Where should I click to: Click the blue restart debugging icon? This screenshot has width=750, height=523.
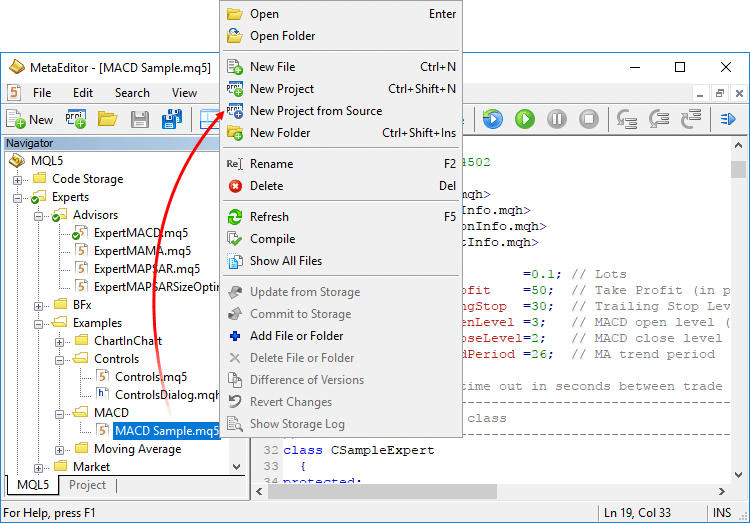(x=492, y=119)
